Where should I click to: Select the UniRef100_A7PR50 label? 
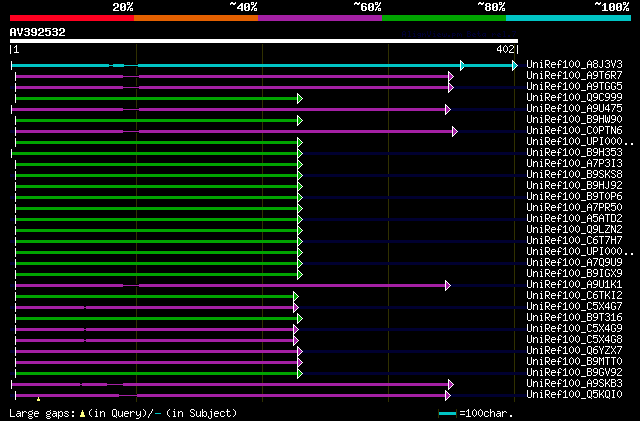tap(574, 208)
